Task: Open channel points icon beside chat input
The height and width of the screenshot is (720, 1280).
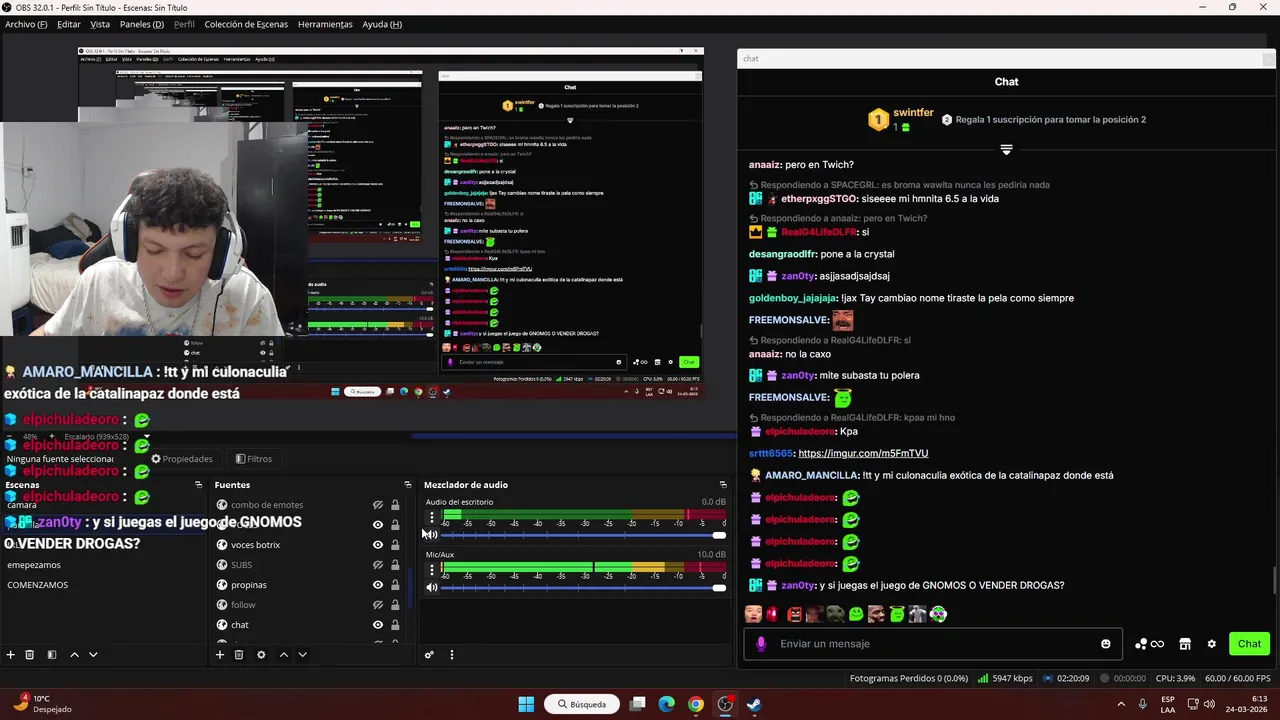Action: click(1149, 644)
